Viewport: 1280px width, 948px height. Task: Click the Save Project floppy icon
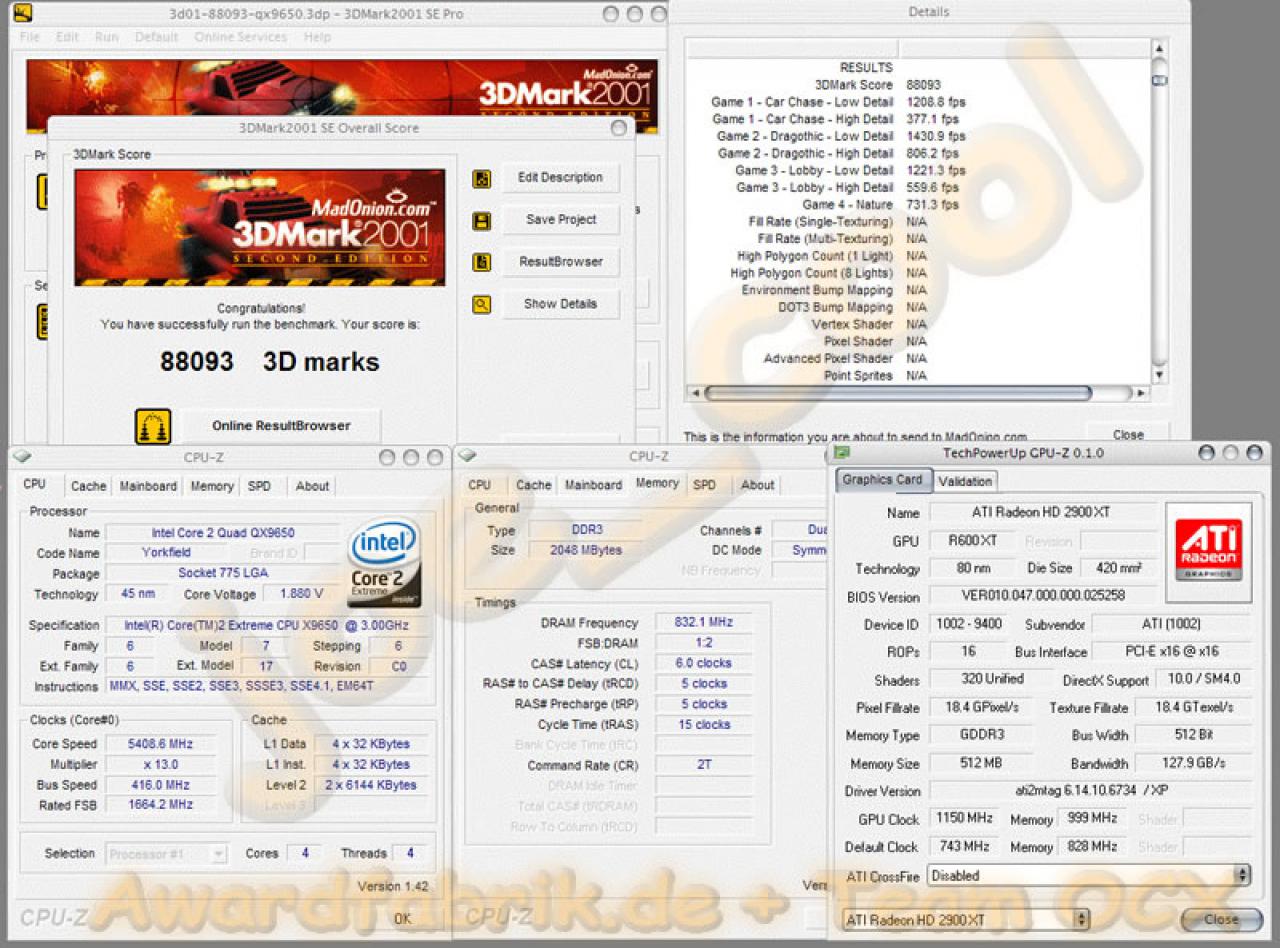[482, 221]
